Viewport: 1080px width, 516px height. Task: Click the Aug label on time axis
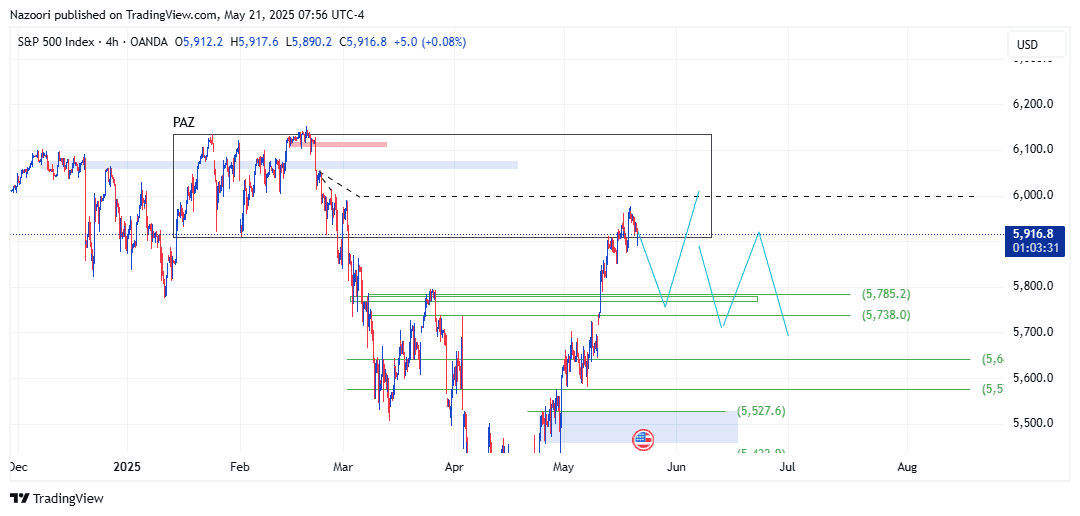point(908,467)
